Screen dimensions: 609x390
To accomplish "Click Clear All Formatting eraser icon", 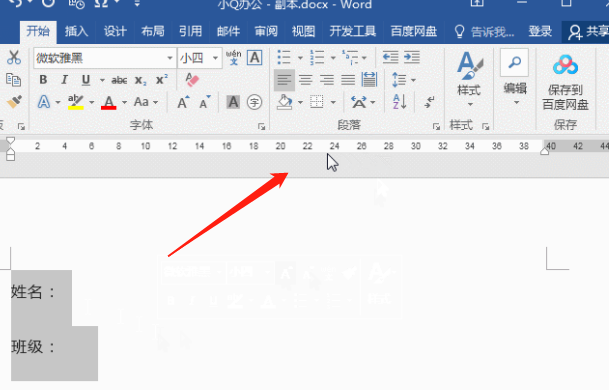I will 192,80.
